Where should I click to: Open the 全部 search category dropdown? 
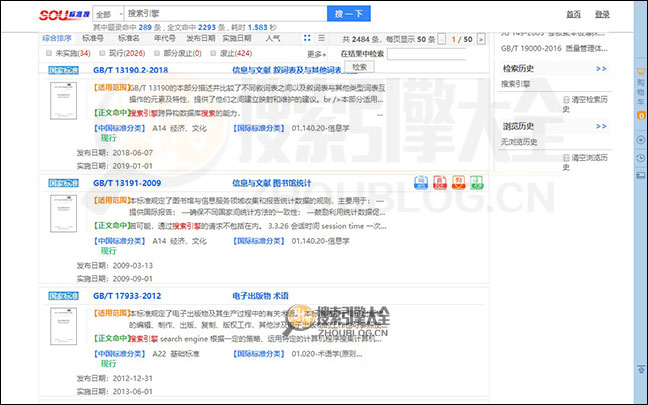click(x=108, y=15)
